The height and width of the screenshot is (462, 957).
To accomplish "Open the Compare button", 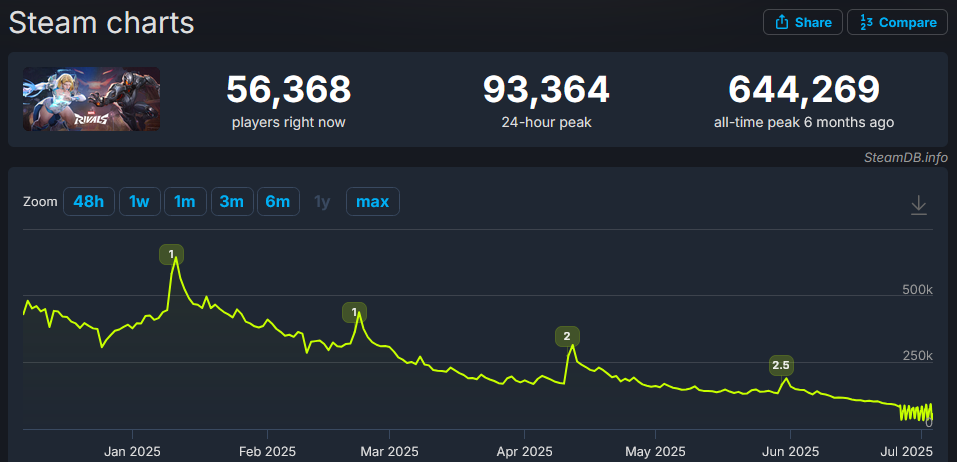I will click(x=897, y=23).
